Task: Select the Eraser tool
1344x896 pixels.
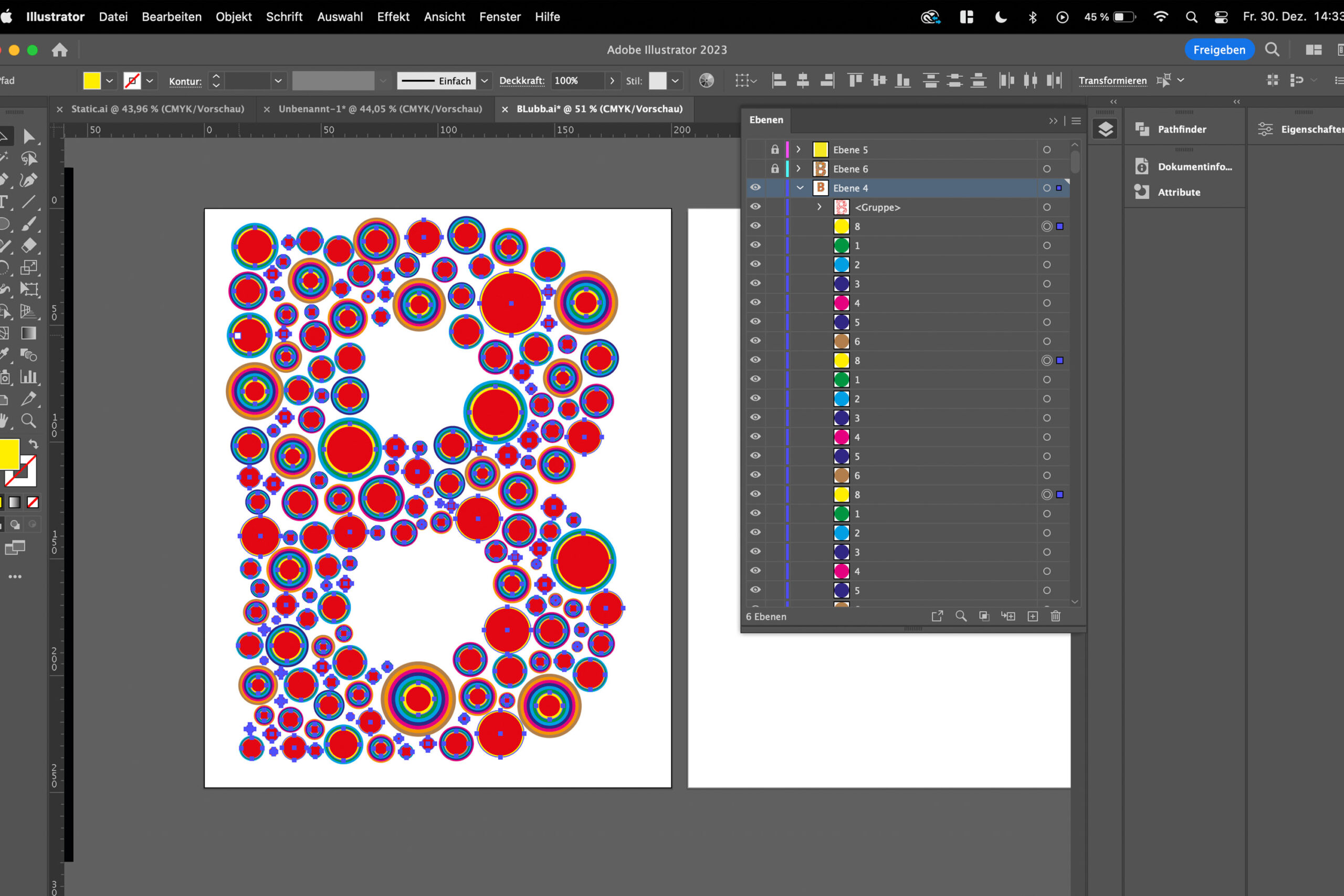Action: (28, 246)
